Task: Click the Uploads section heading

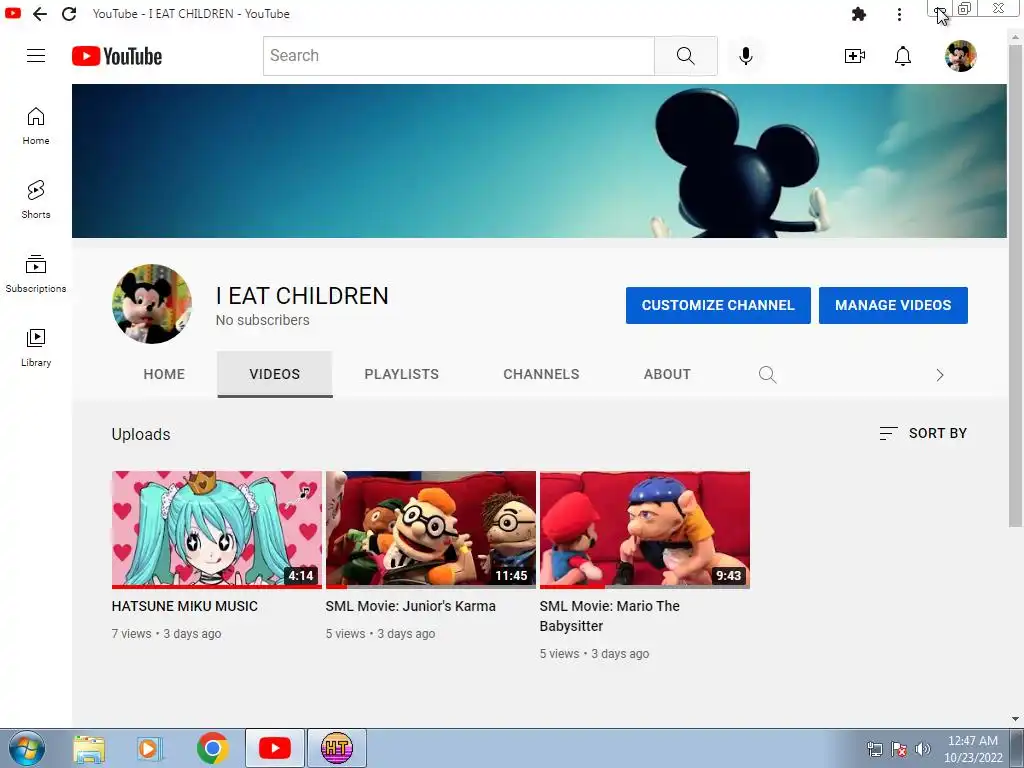Action: [141, 434]
